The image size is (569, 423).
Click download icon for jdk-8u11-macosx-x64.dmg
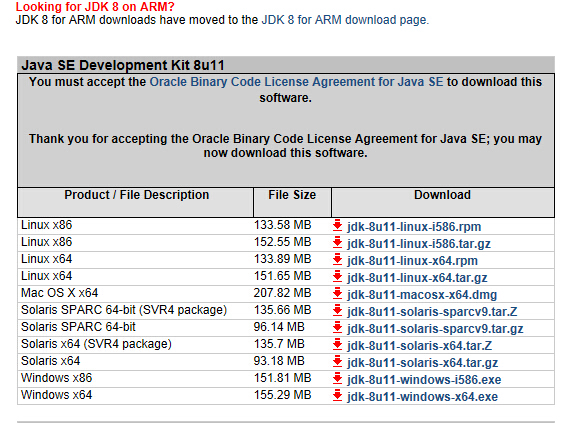tap(337, 293)
